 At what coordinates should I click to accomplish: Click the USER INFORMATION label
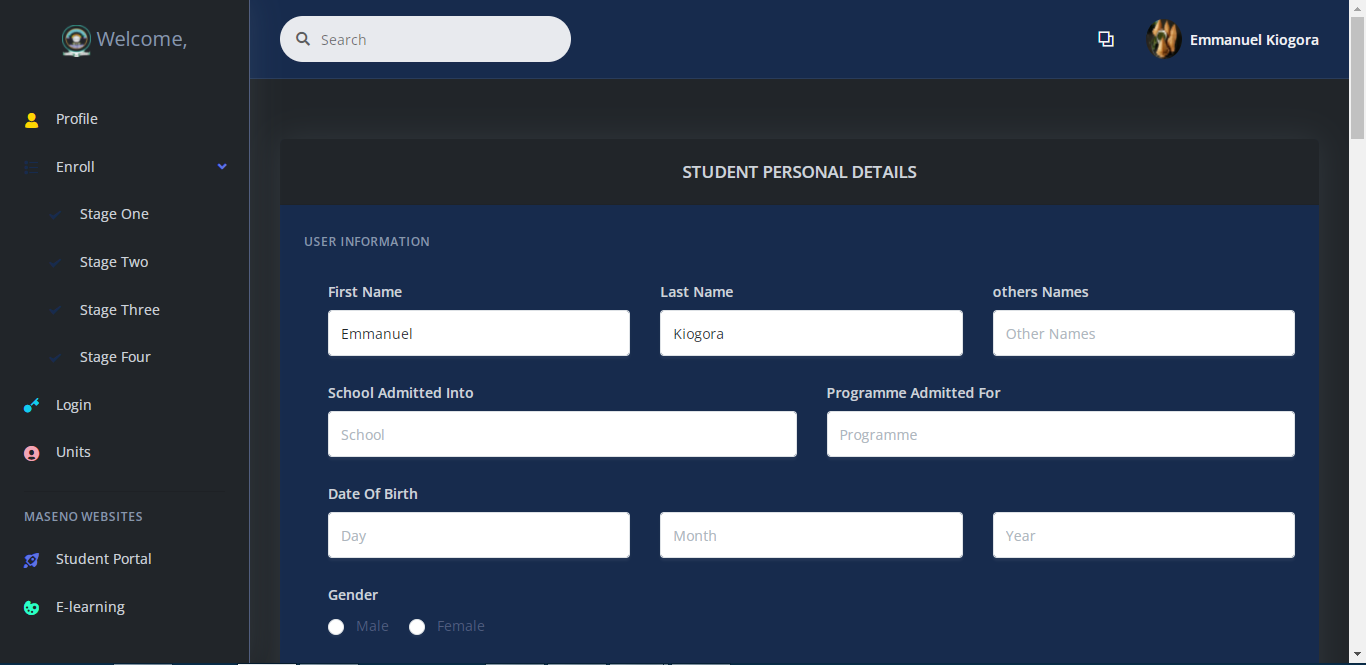click(x=367, y=242)
